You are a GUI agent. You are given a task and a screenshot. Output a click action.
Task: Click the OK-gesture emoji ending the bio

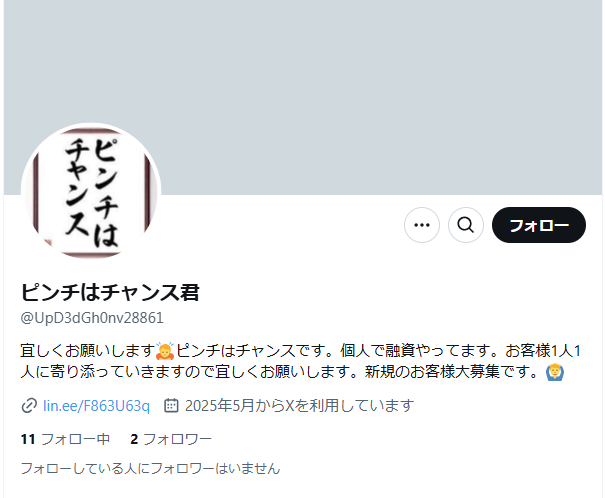click(x=555, y=372)
